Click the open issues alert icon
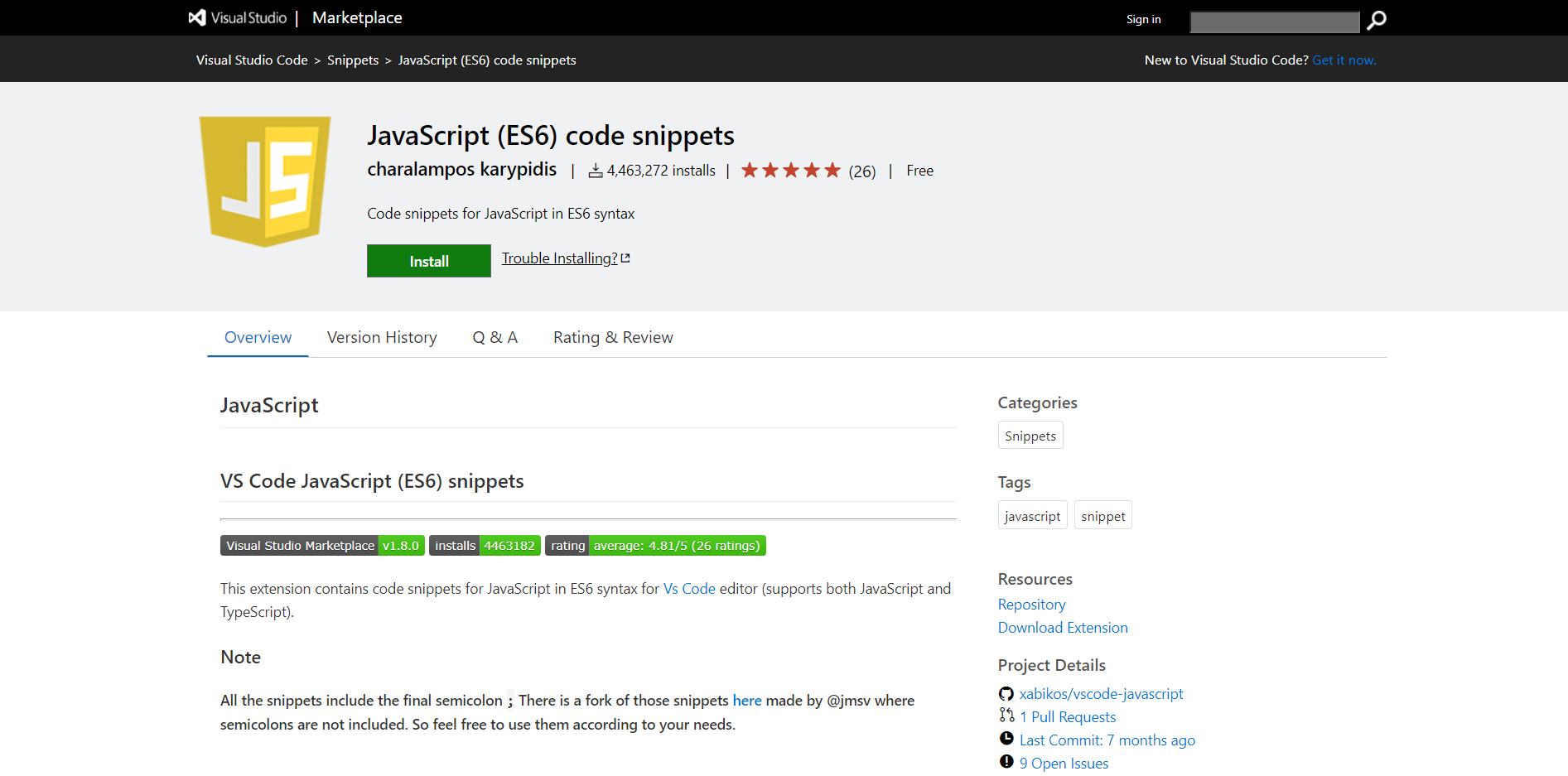The image size is (1568, 776). [1006, 762]
